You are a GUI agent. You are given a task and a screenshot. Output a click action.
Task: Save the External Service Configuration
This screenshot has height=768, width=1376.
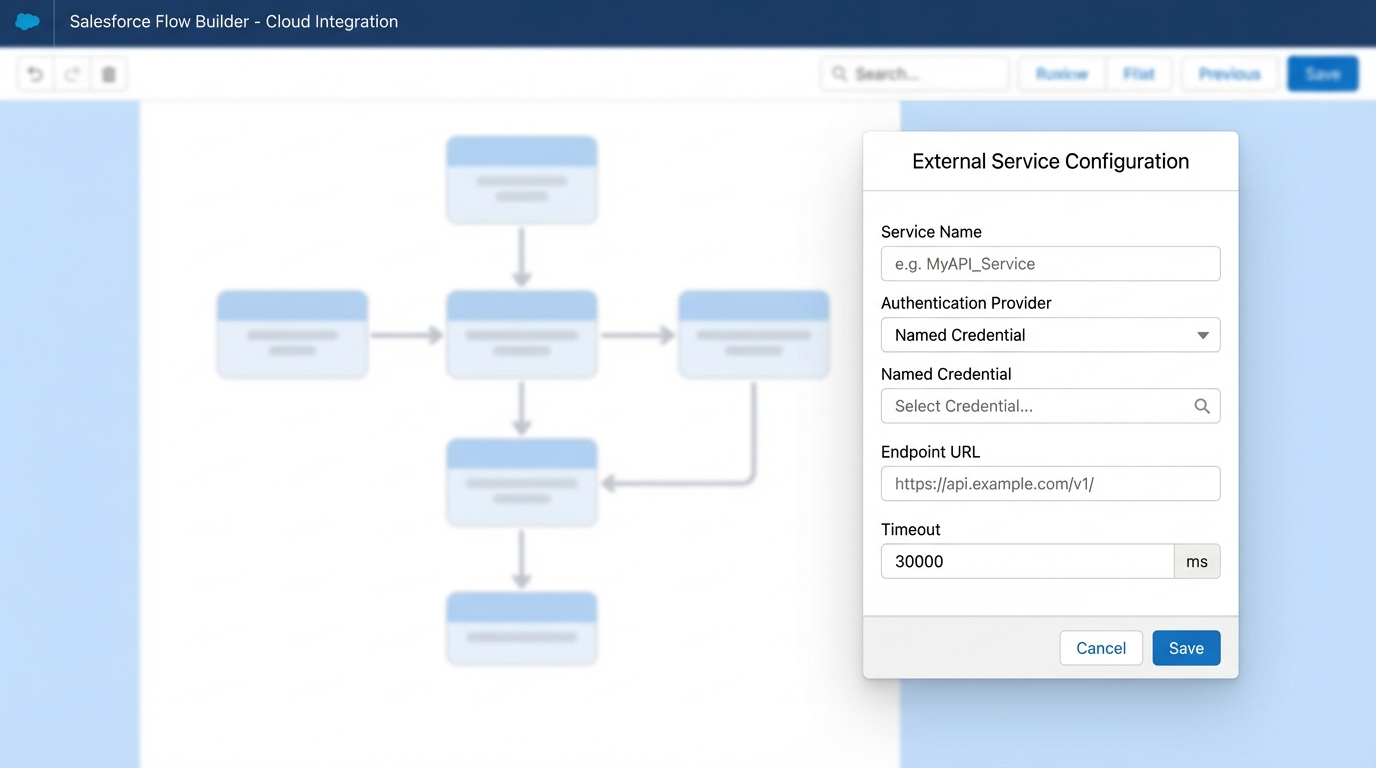pyautogui.click(x=1186, y=648)
